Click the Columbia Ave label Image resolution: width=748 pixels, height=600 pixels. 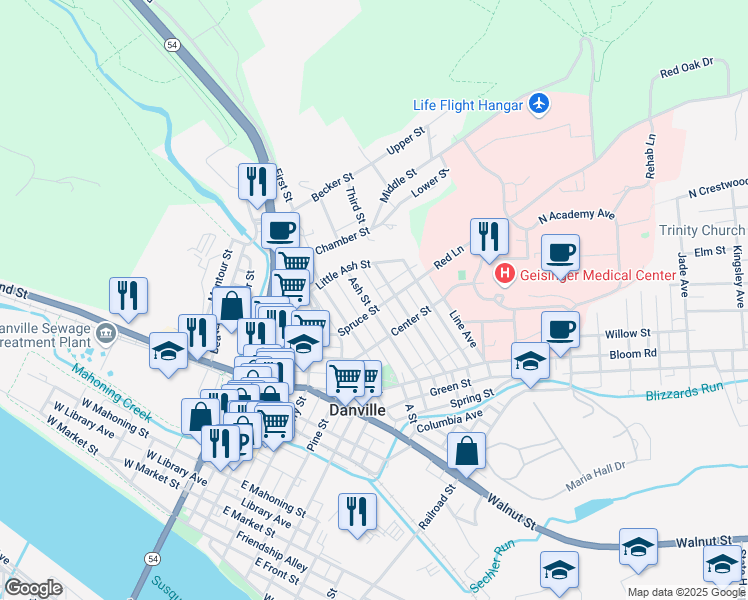(449, 423)
